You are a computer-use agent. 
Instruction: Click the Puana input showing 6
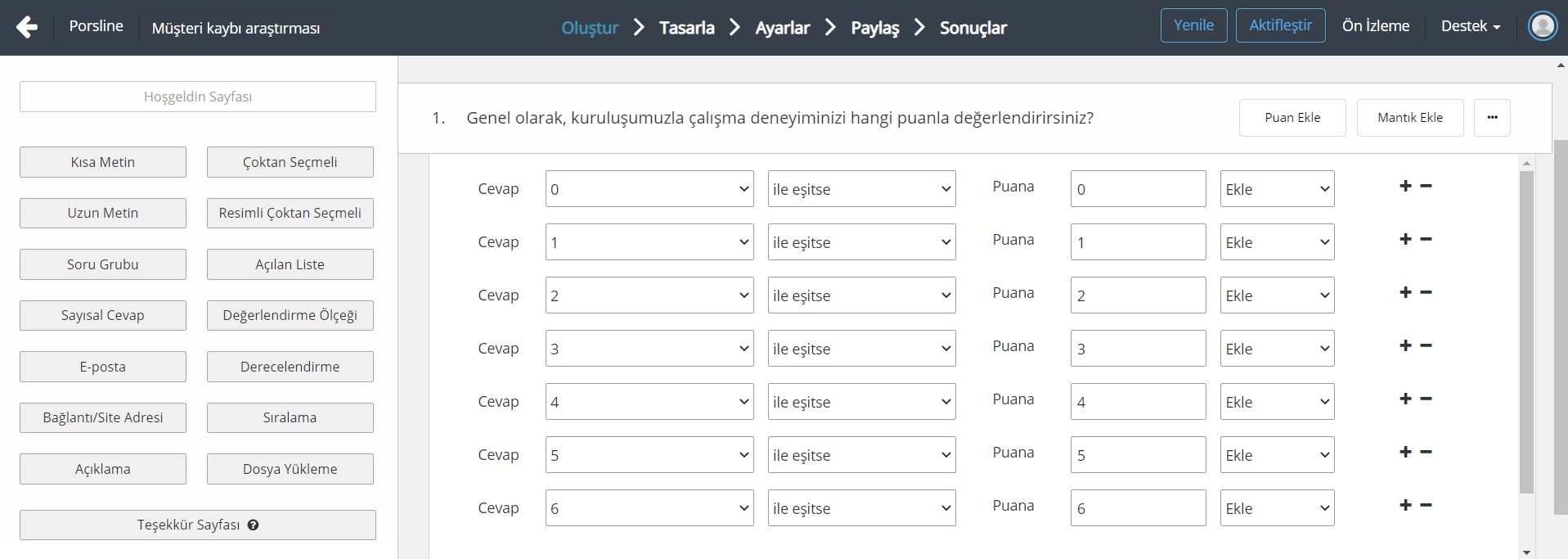[1138, 508]
